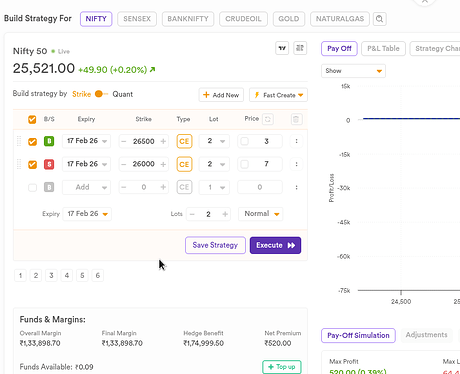Screen dimensions: 460x374
Task: Switch to the P&L Table tab
Action: tap(383, 49)
